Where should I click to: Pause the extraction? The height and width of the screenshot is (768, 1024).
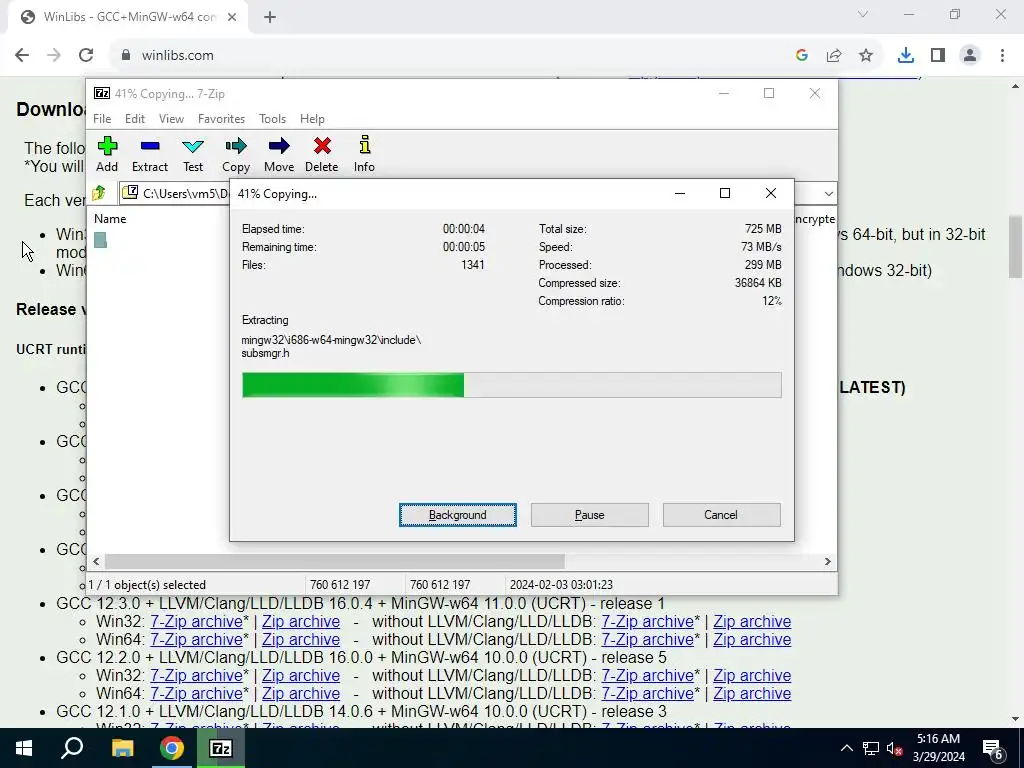click(x=590, y=515)
